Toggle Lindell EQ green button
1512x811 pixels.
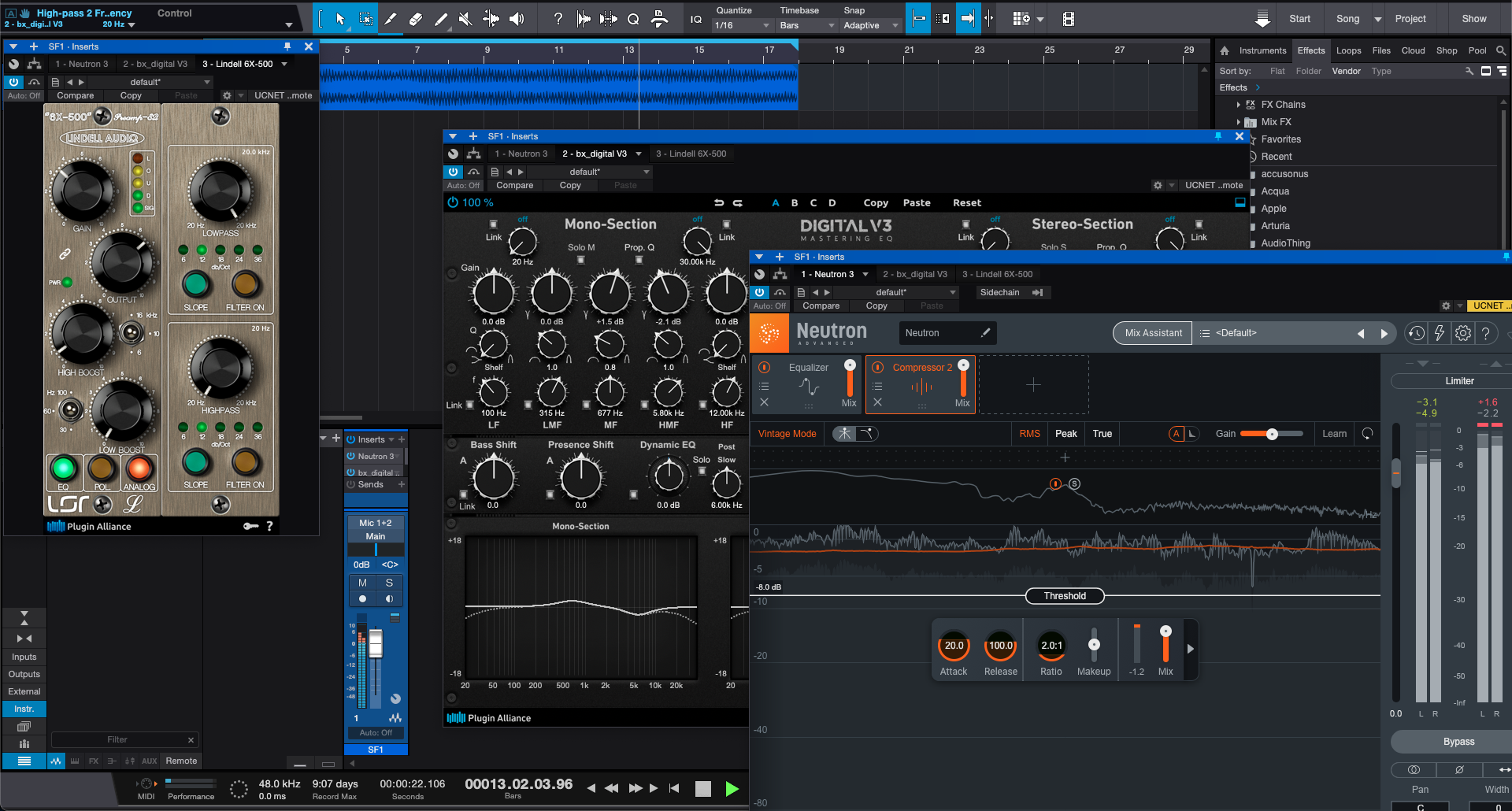(x=63, y=468)
